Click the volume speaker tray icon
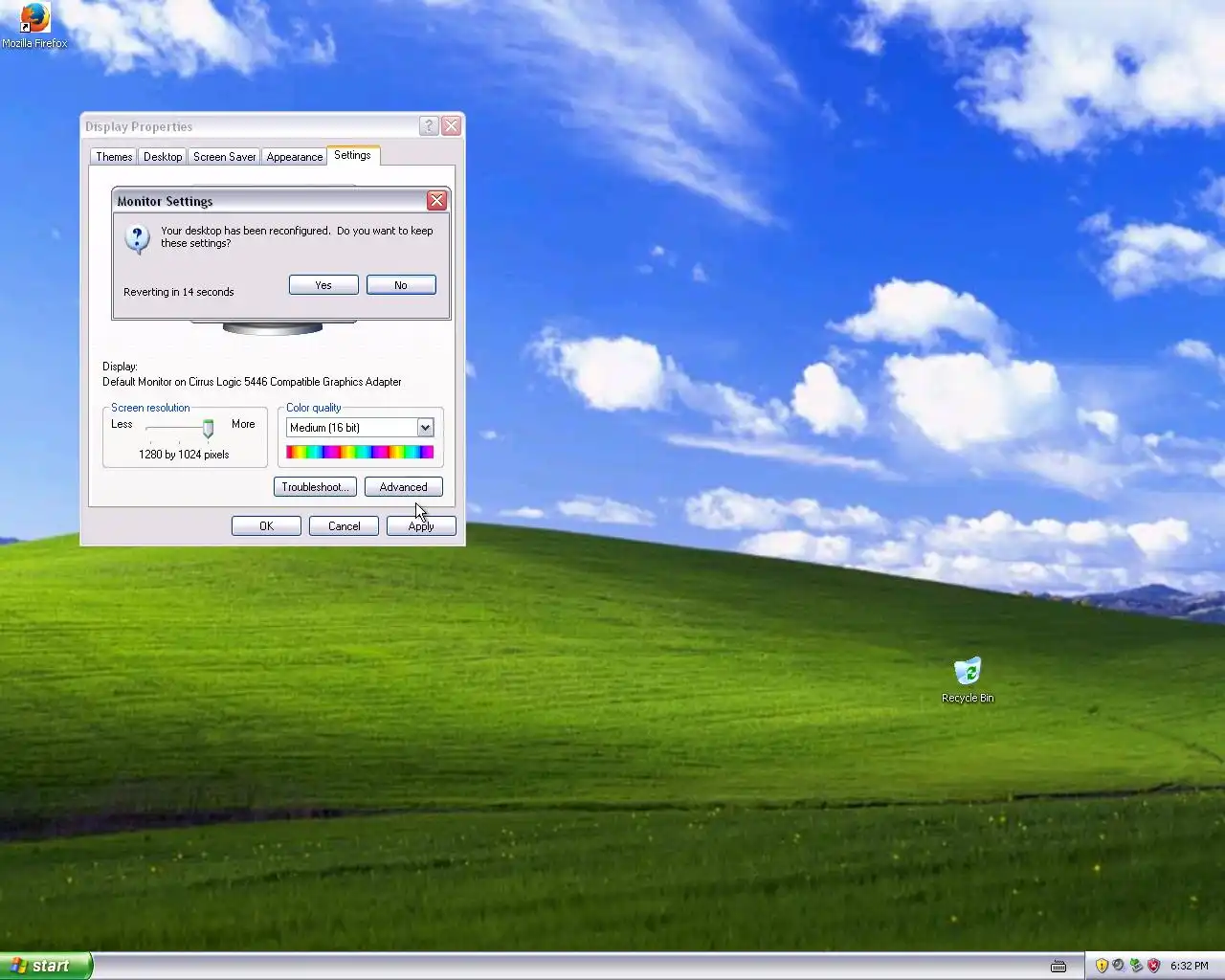The width and height of the screenshot is (1225, 980). (x=1119, y=966)
